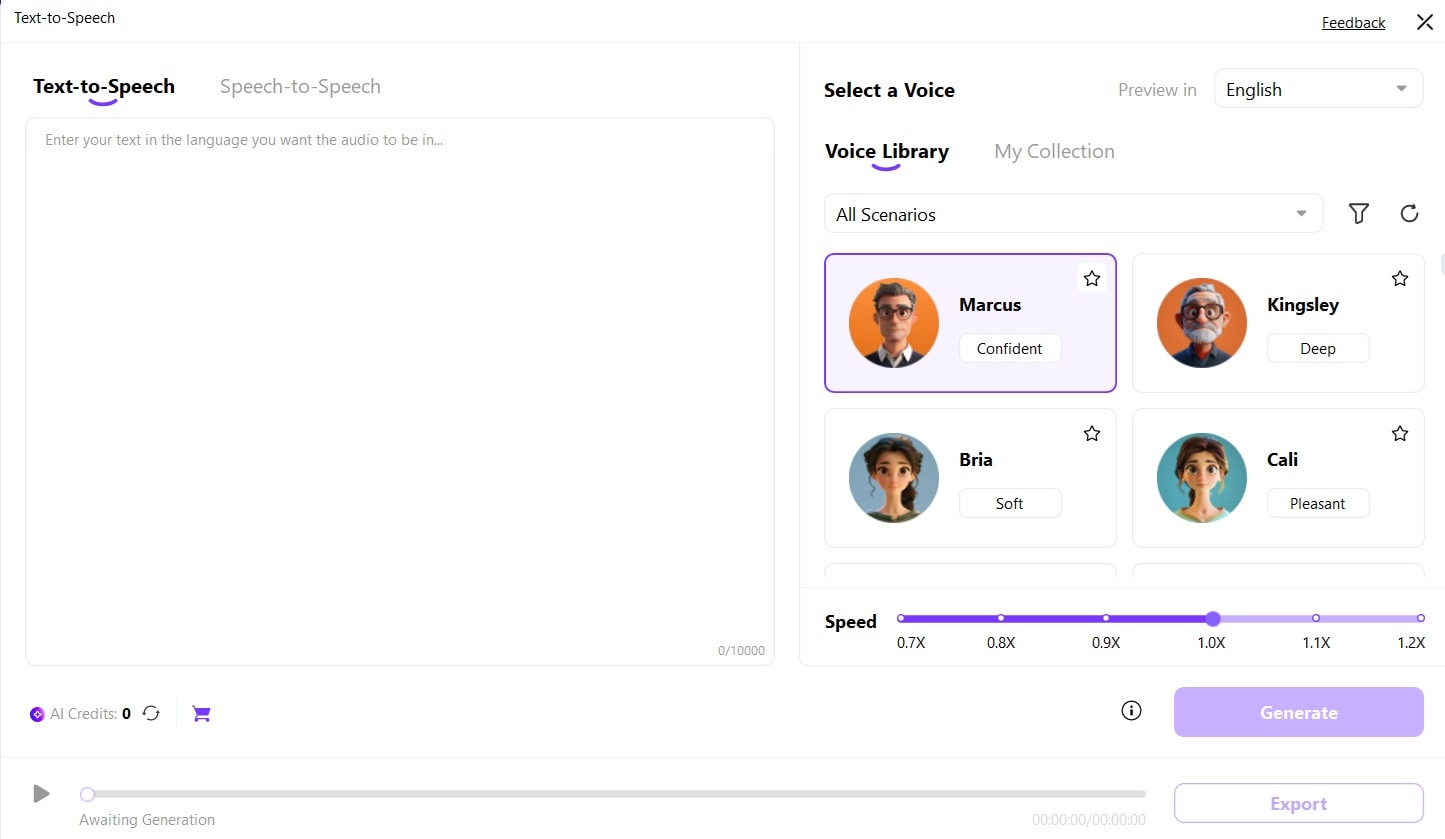The height and width of the screenshot is (839, 1445).
Task: Star the Kingsley voice
Action: (x=1400, y=279)
